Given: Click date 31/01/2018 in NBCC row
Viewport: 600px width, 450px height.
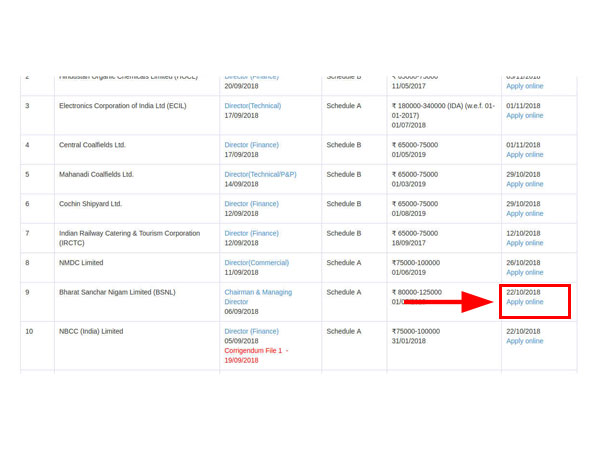Looking at the screenshot, I should tap(408, 341).
